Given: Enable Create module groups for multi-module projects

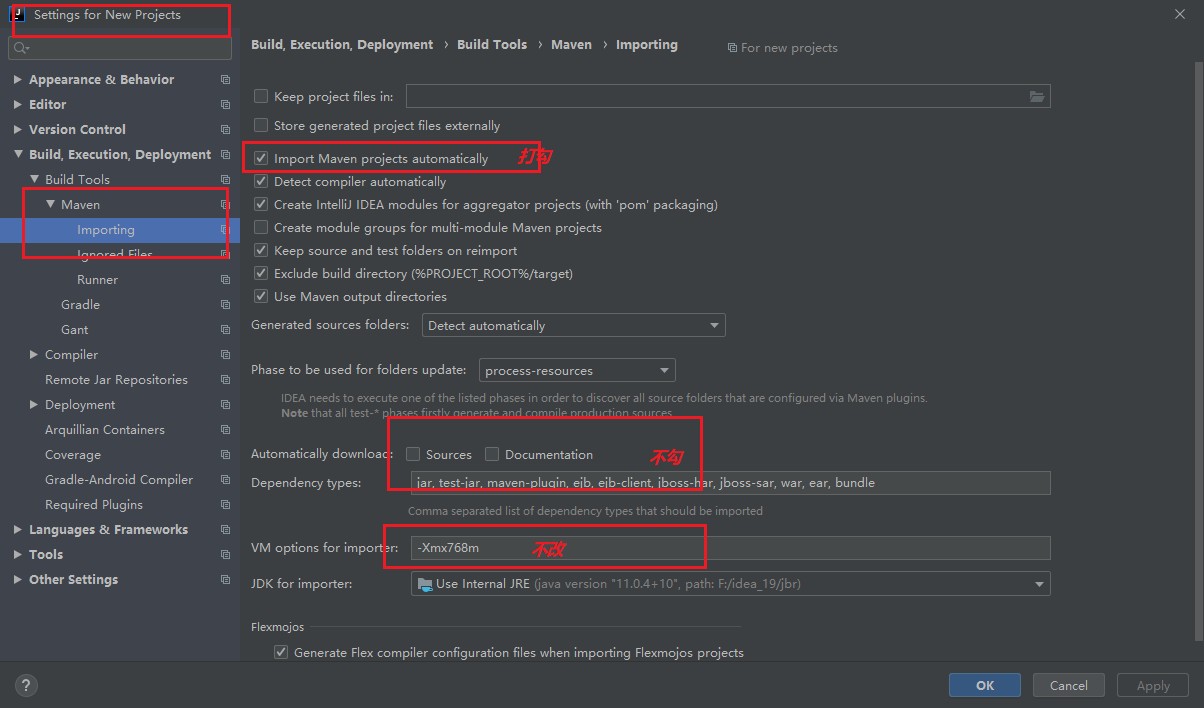Looking at the screenshot, I should [261, 228].
